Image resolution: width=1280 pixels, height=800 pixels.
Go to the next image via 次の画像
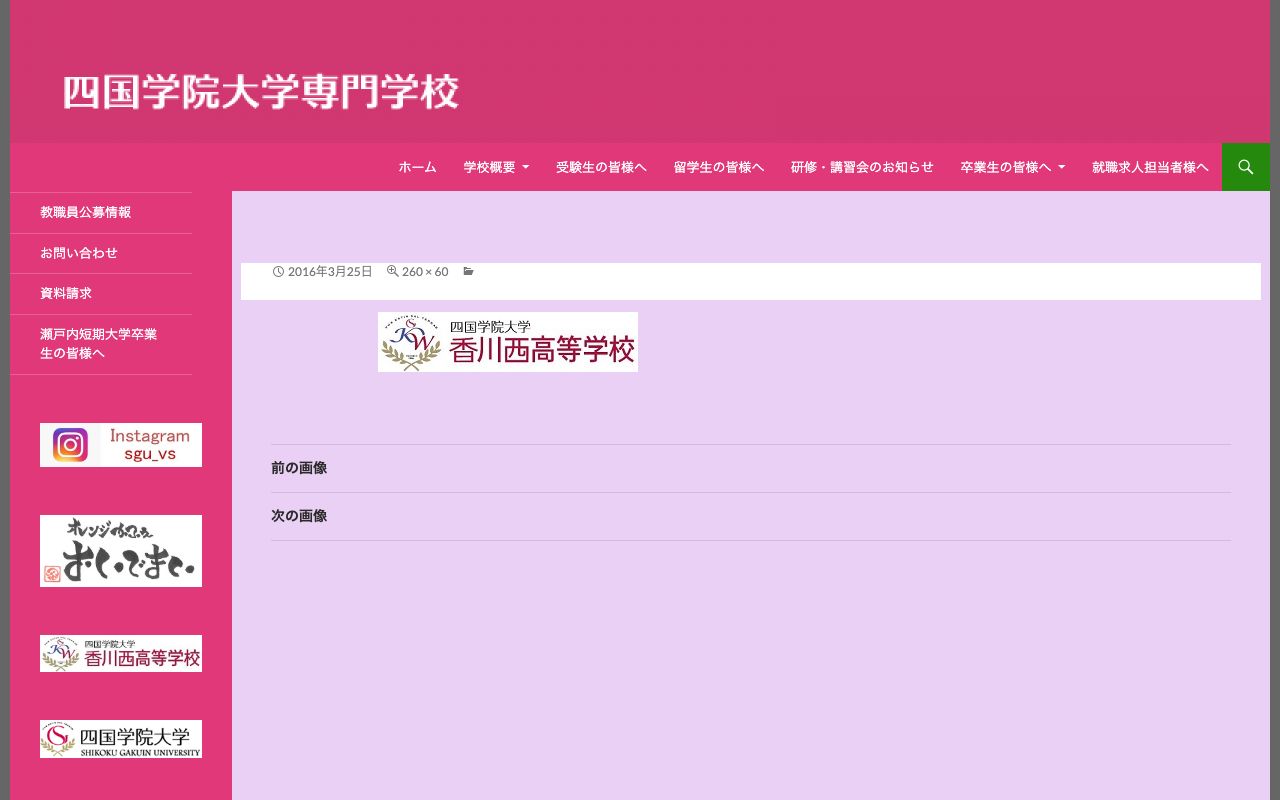coord(298,515)
